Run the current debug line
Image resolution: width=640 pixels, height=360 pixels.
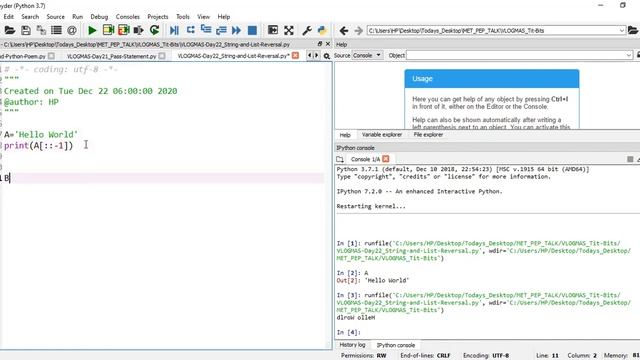coord(191,30)
